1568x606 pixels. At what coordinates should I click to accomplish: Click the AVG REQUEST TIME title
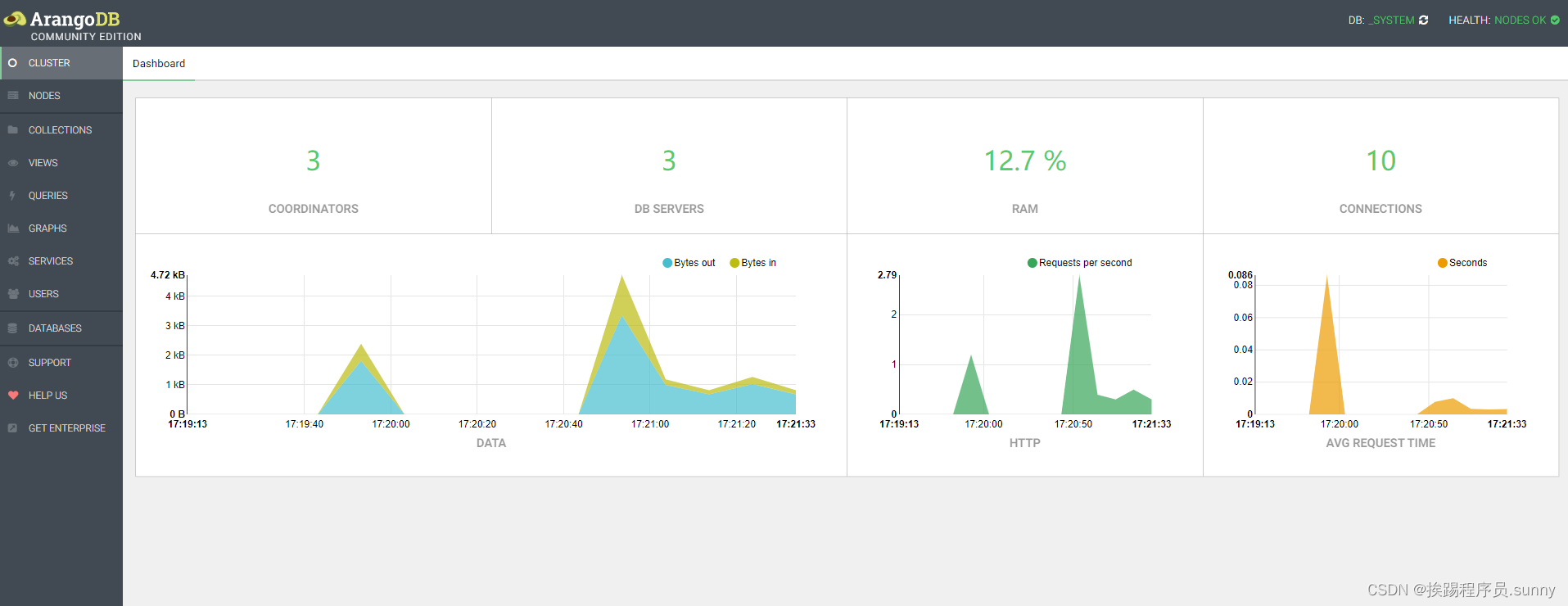point(1380,443)
